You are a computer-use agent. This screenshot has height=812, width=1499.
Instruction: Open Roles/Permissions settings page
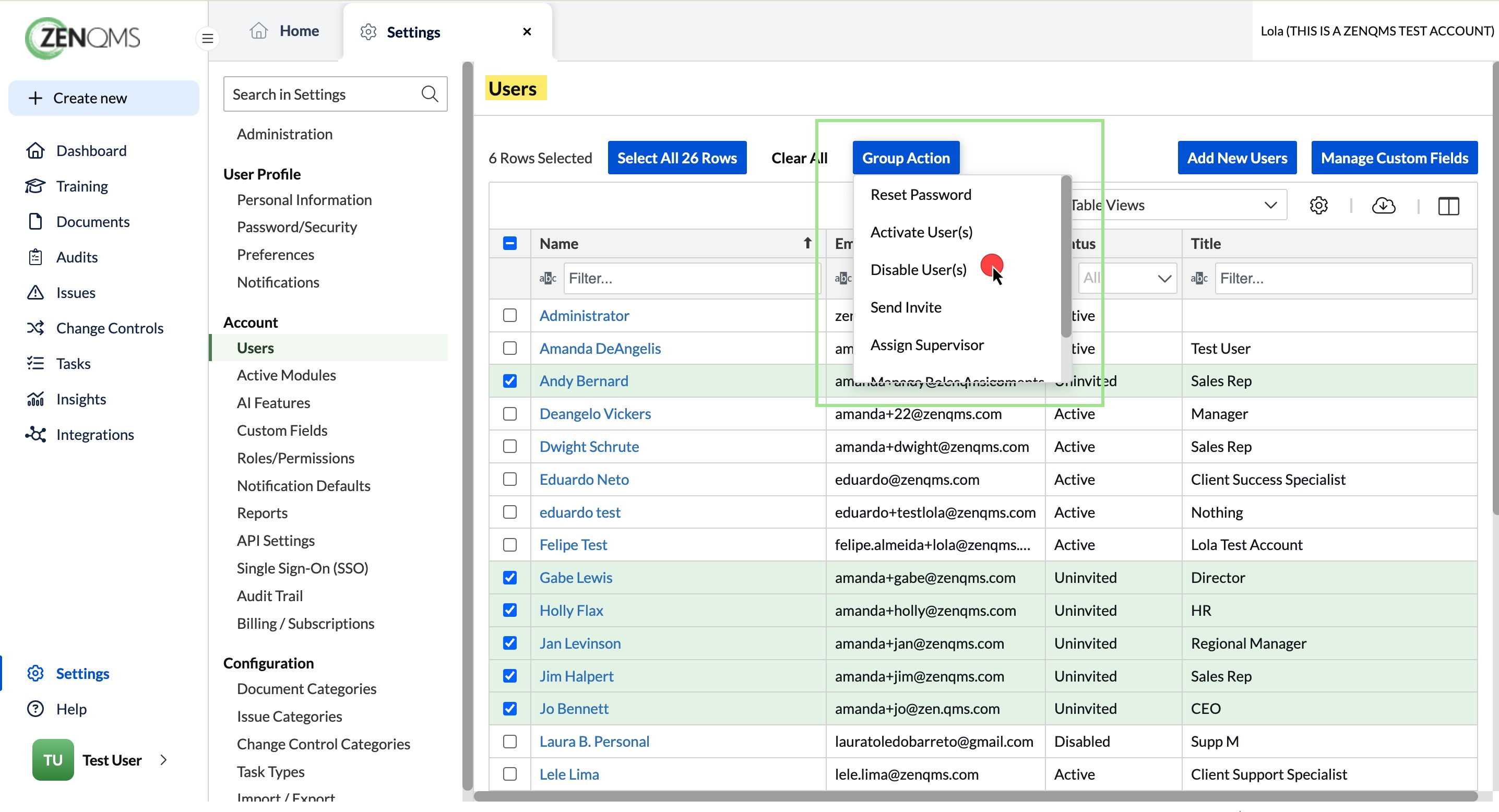point(295,458)
